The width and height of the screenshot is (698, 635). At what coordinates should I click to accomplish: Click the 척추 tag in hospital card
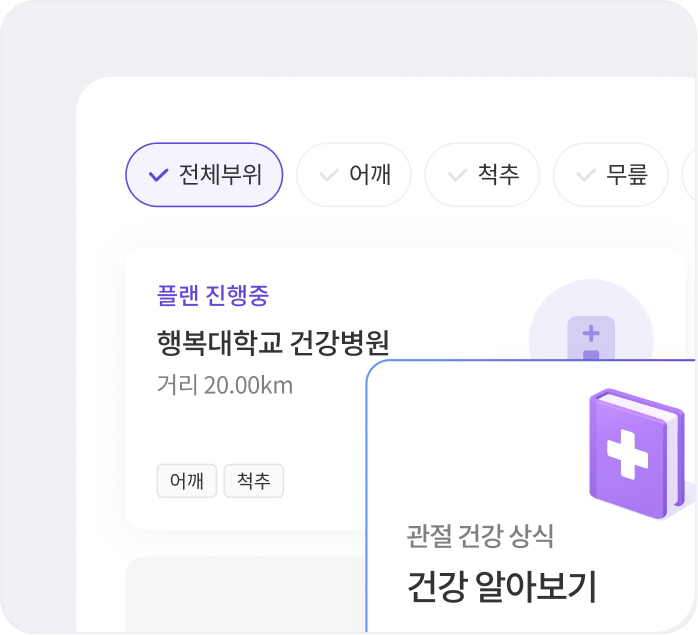pos(253,481)
